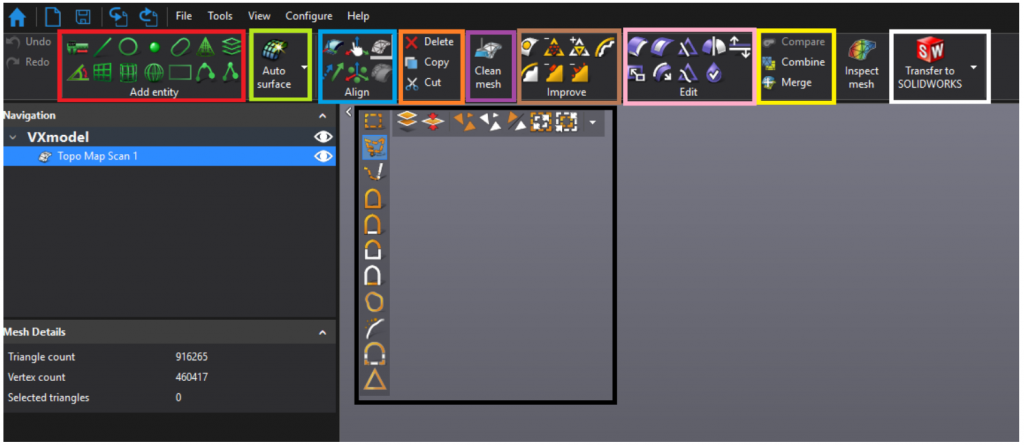
Task: Click the new file document icon
Action: click(52, 16)
